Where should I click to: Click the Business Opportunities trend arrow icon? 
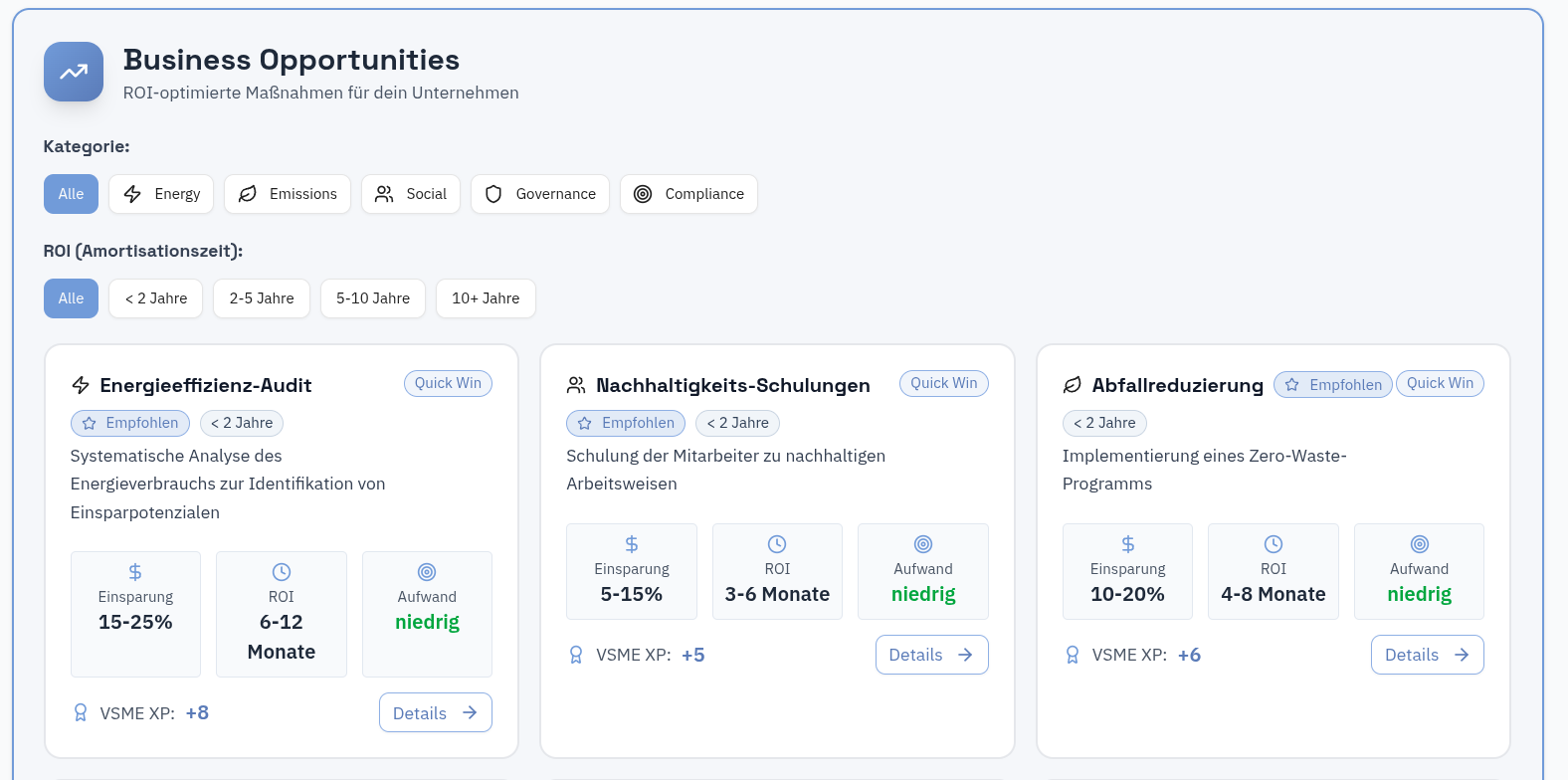pos(74,72)
